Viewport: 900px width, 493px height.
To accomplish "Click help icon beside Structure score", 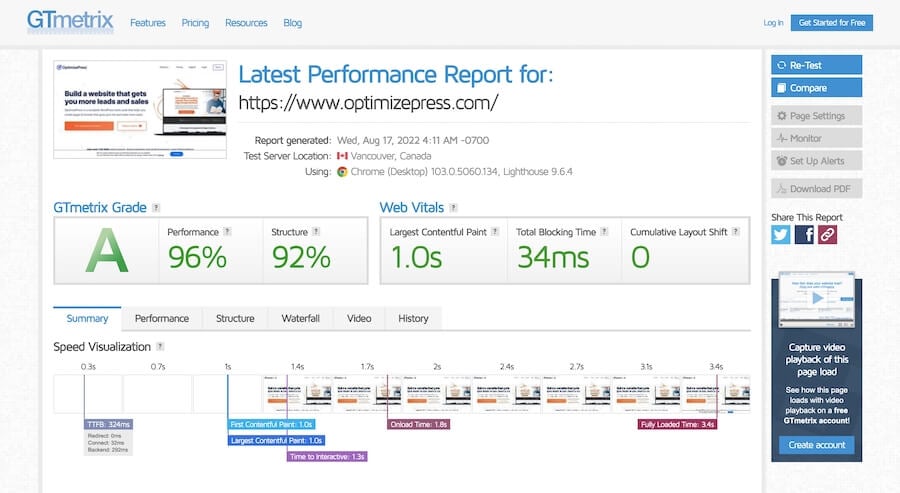I will tap(316, 232).
